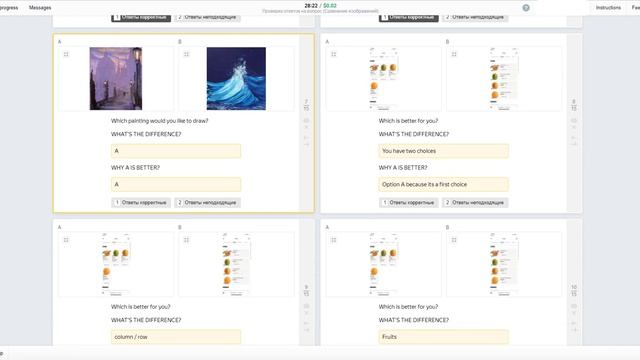Click the 'Option A because its a first choice' field
The height and width of the screenshot is (360, 640).
[444, 184]
